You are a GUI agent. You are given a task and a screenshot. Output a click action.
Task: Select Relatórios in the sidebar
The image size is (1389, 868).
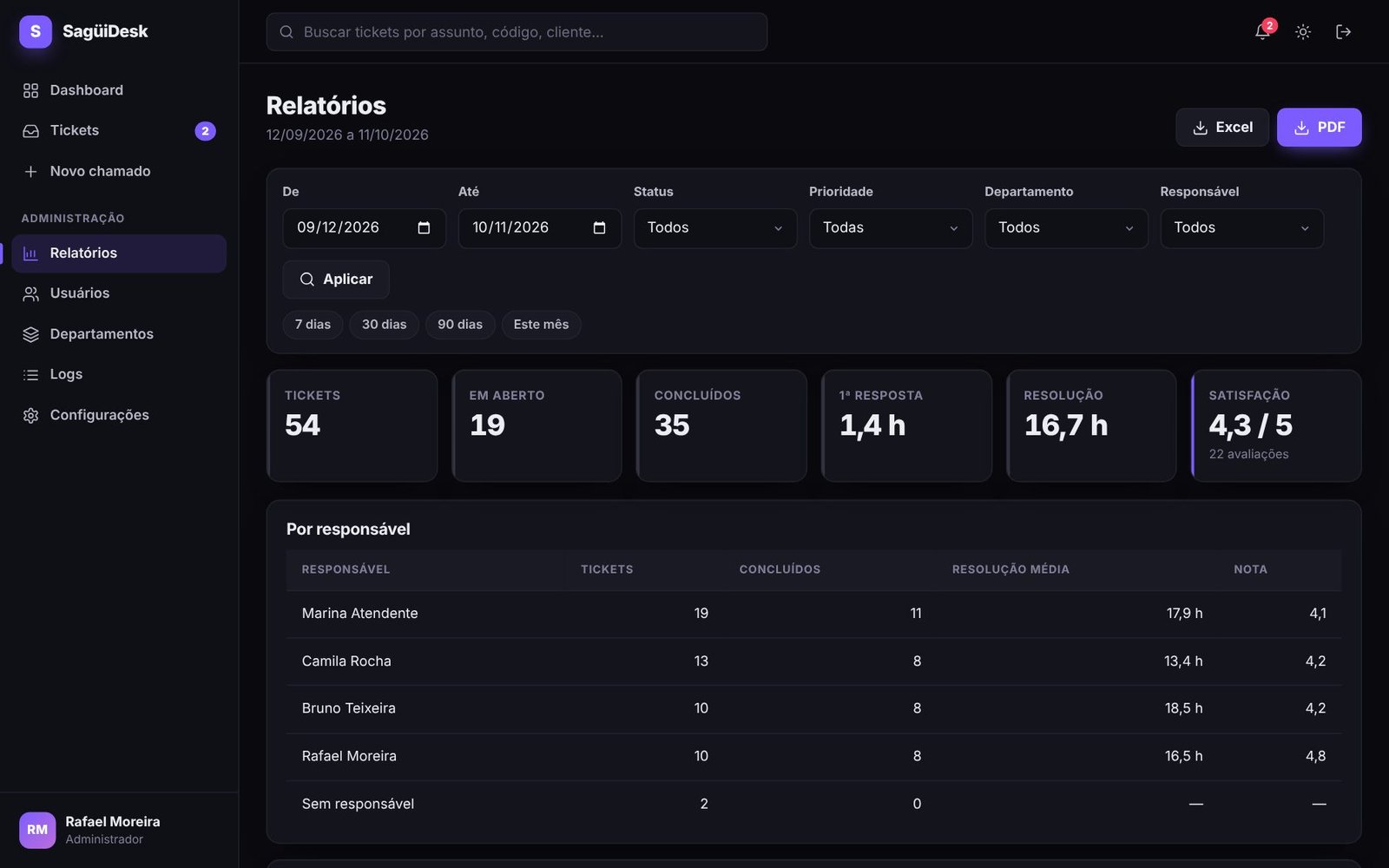[x=119, y=253]
